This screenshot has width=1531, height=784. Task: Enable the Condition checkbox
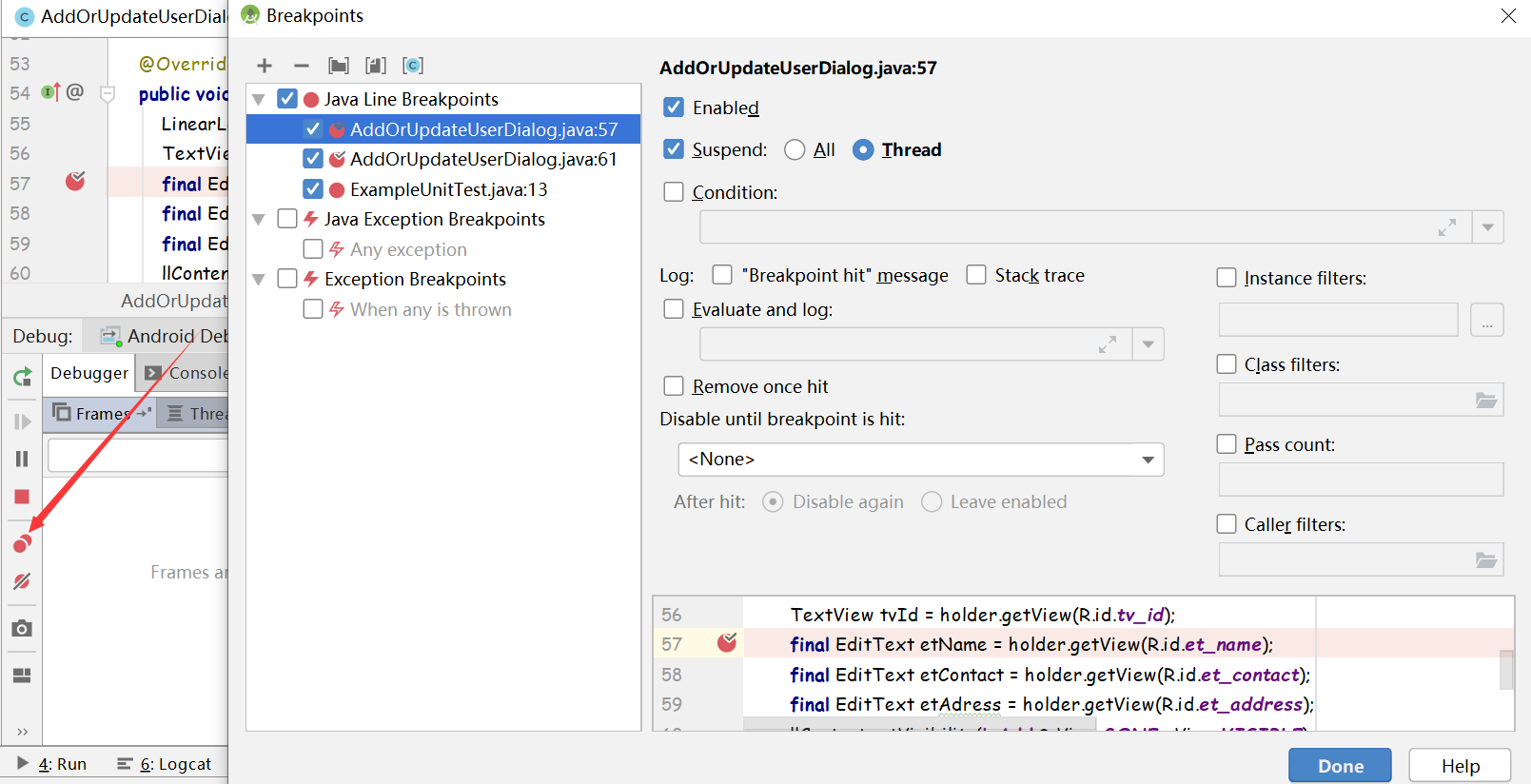click(674, 192)
